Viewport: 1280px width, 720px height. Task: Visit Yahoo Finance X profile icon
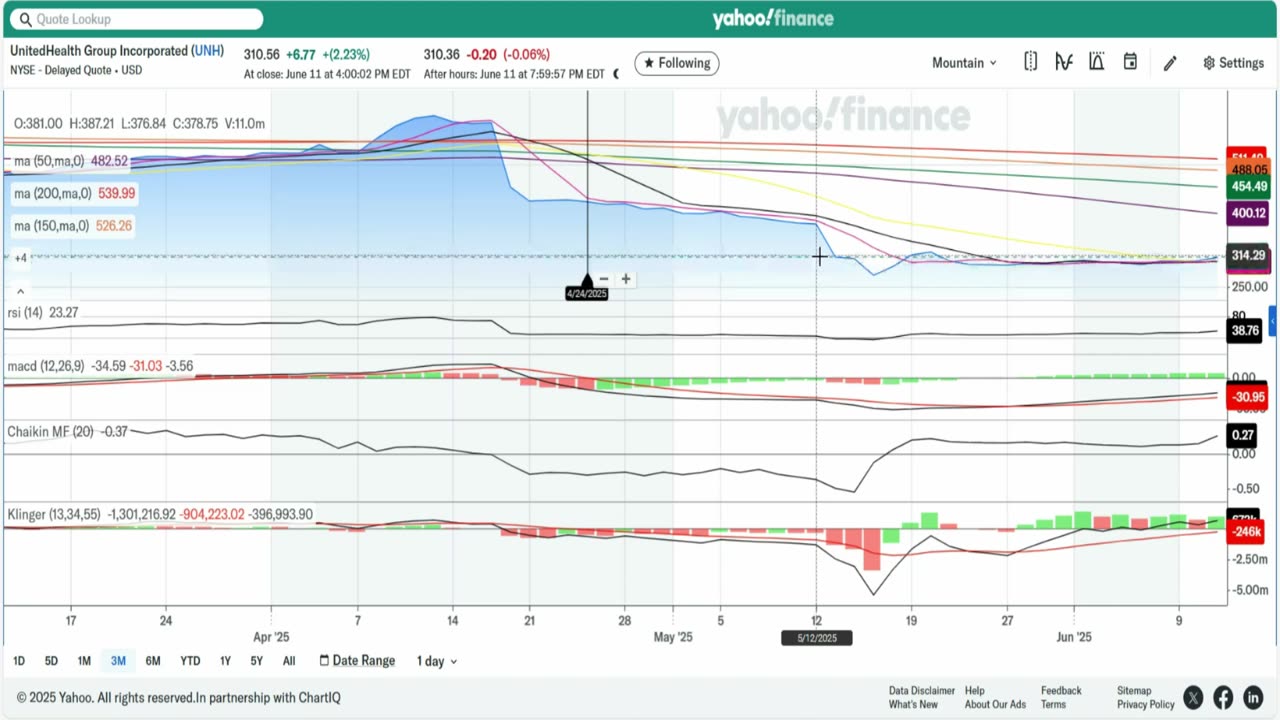[x=1193, y=697]
